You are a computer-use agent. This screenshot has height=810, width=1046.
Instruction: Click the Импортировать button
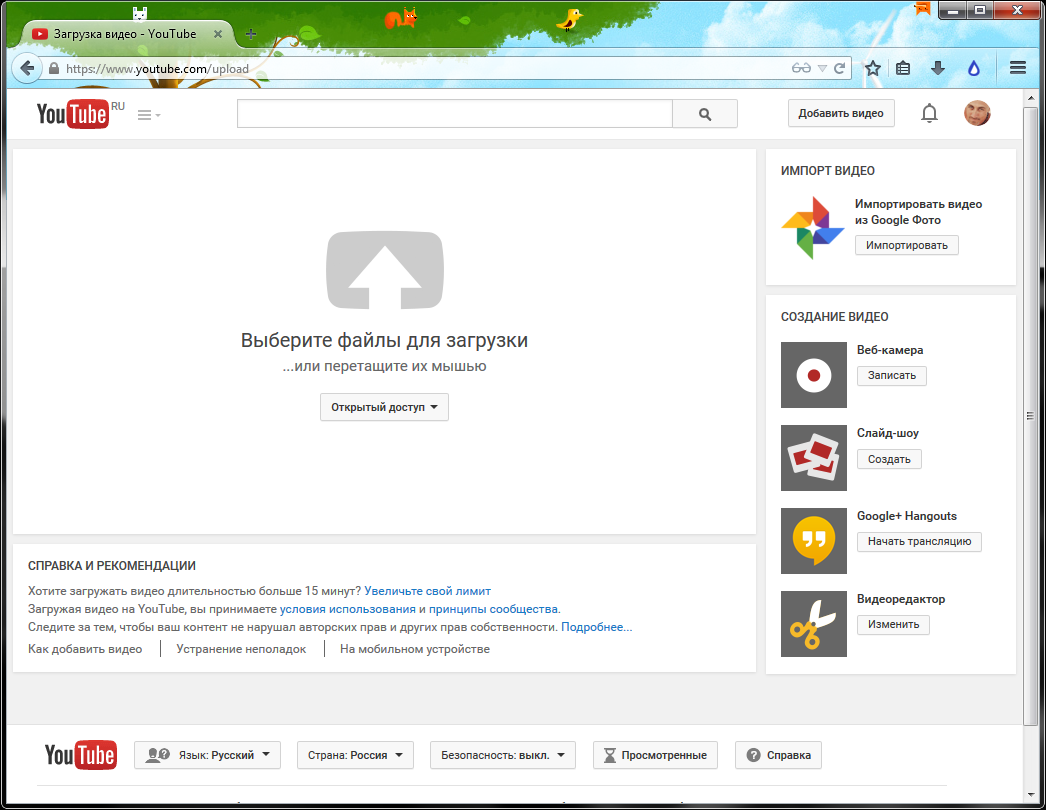tap(907, 245)
